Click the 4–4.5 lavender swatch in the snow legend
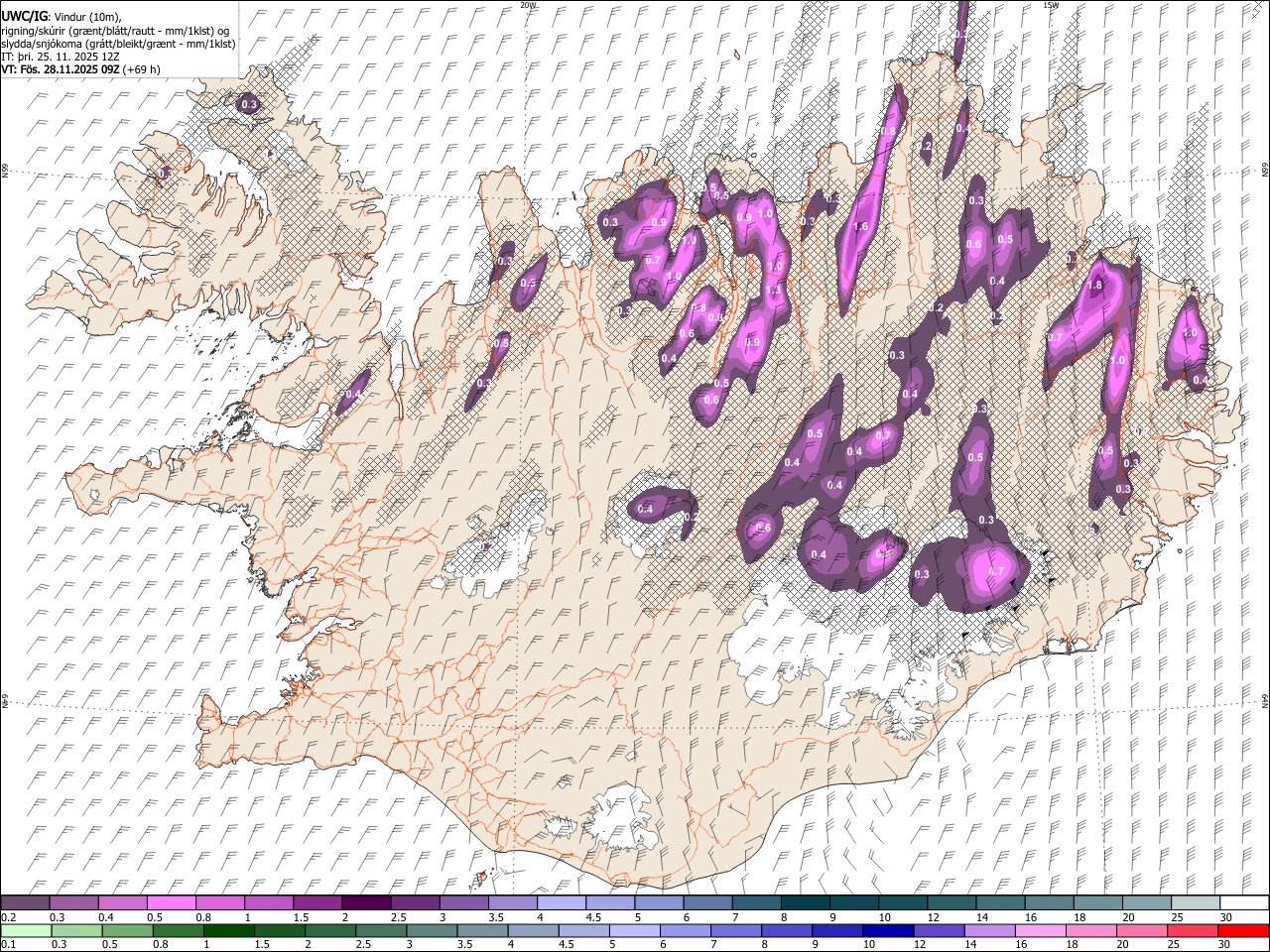This screenshot has height=952, width=1270. (563, 903)
